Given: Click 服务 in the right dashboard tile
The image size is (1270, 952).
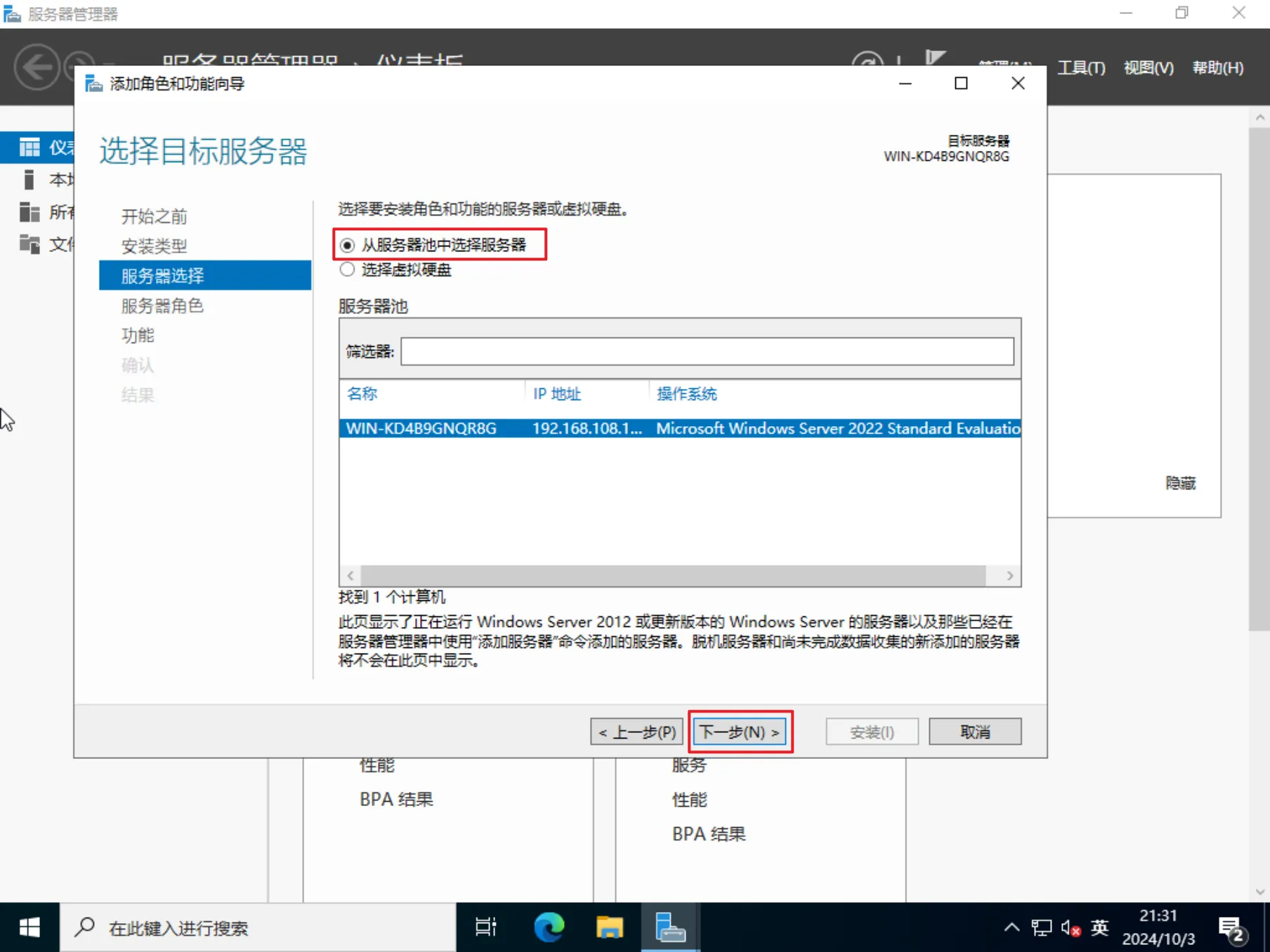Looking at the screenshot, I should [689, 765].
